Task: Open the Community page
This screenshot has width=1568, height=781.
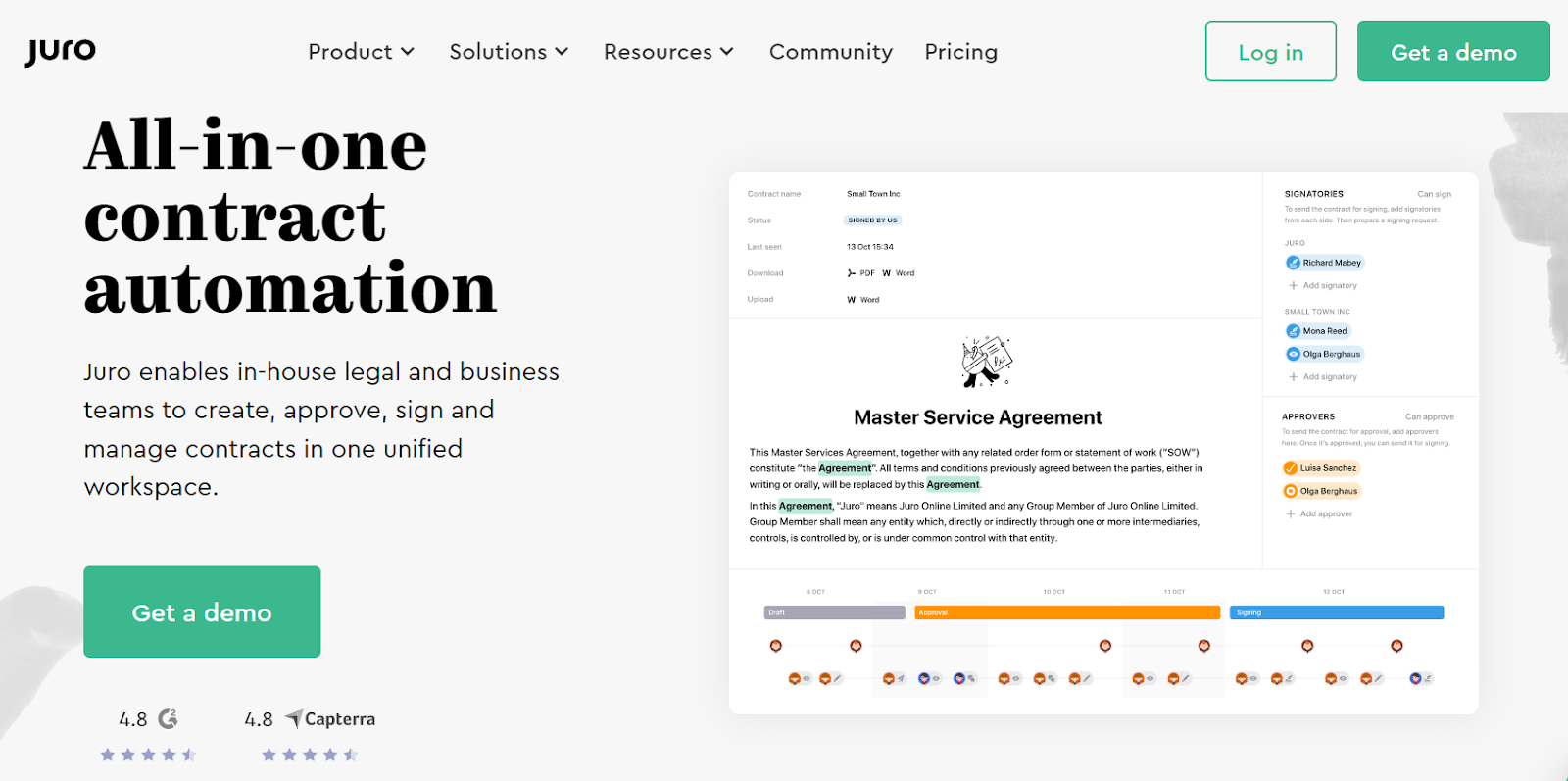Action: [831, 52]
